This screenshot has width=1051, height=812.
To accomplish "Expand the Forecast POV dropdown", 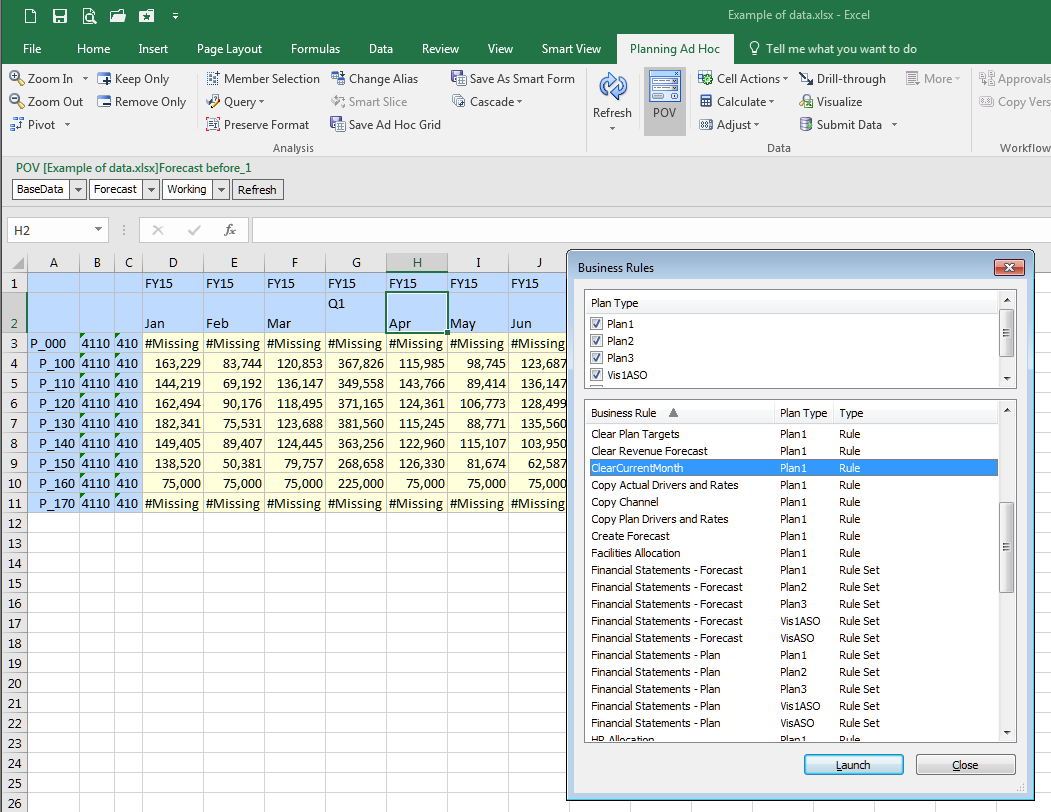I will point(152,190).
